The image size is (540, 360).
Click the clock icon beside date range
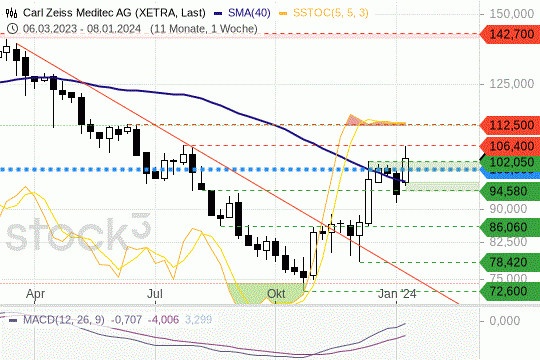pyautogui.click(x=12, y=29)
